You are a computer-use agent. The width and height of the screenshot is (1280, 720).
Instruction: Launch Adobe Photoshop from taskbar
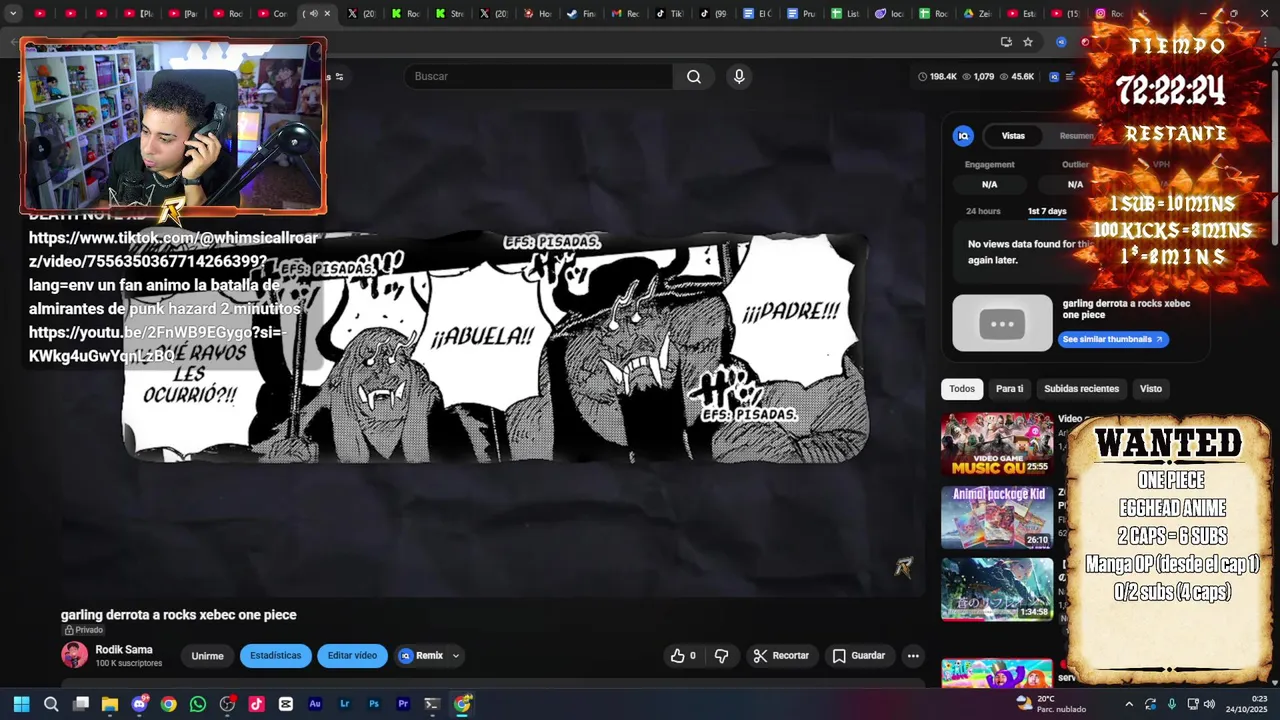(374, 704)
